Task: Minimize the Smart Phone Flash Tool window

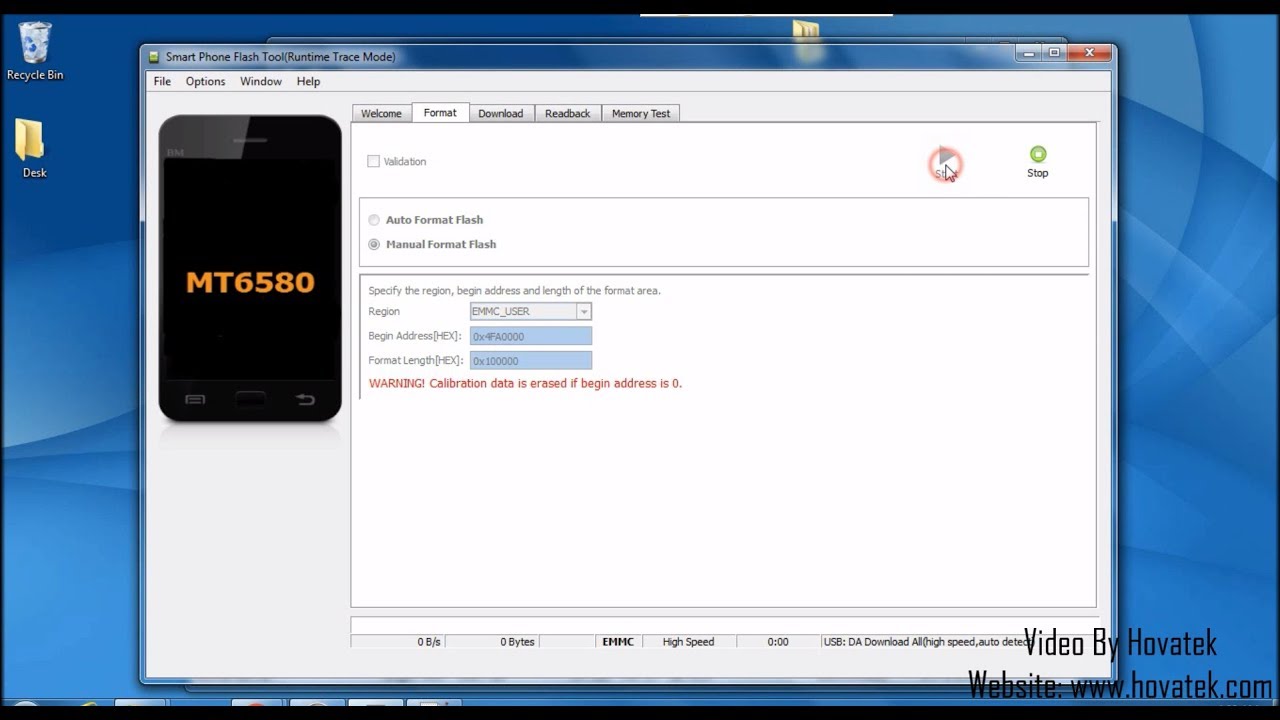Action: point(1030,53)
